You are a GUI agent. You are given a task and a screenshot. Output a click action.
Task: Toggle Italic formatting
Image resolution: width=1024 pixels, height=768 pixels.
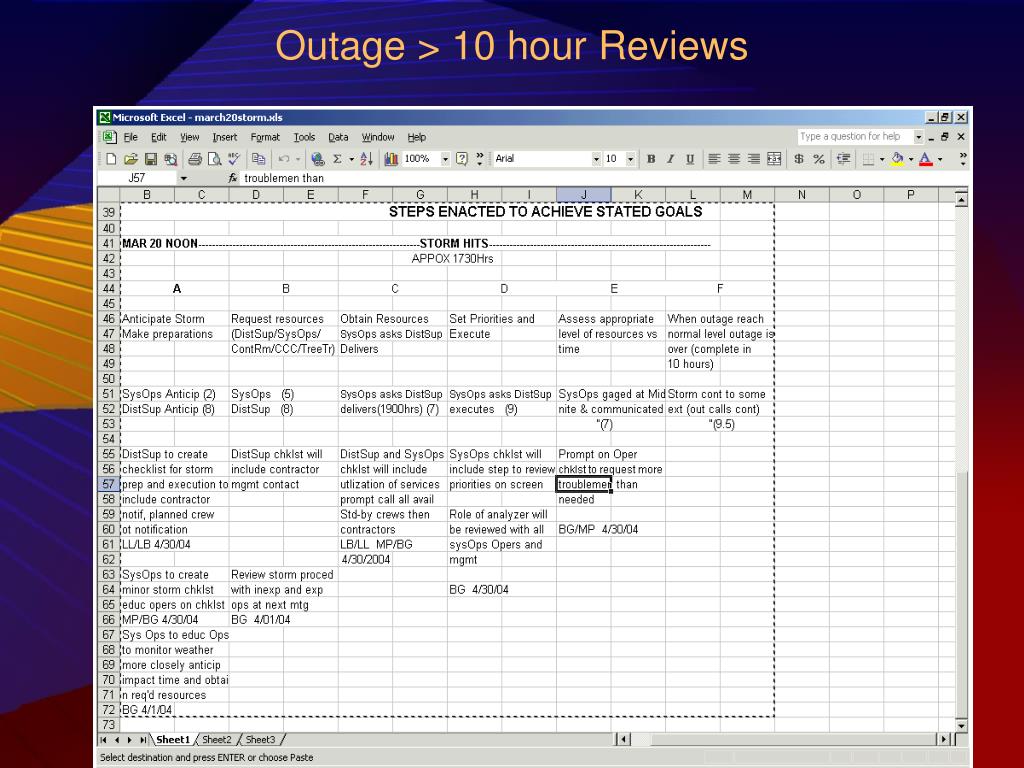tap(671, 159)
